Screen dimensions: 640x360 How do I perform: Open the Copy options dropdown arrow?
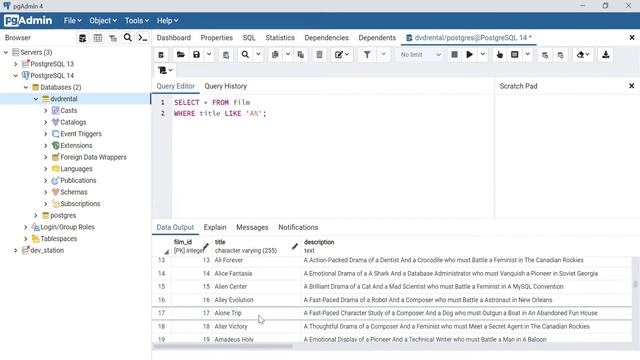pos(288,54)
